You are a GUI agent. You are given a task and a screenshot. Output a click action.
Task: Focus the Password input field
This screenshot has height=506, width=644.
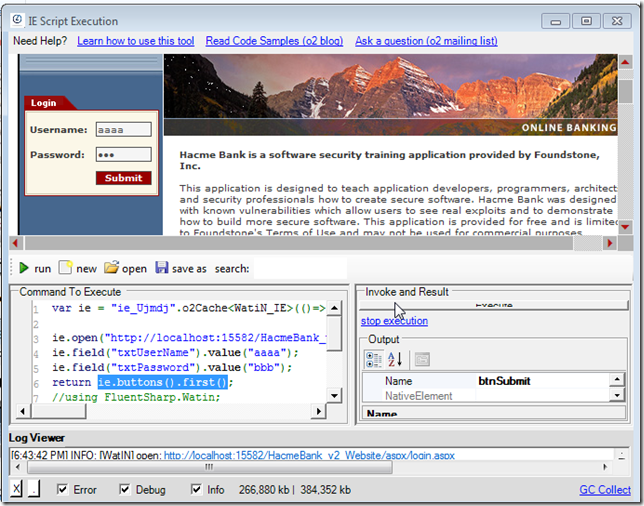coord(124,154)
